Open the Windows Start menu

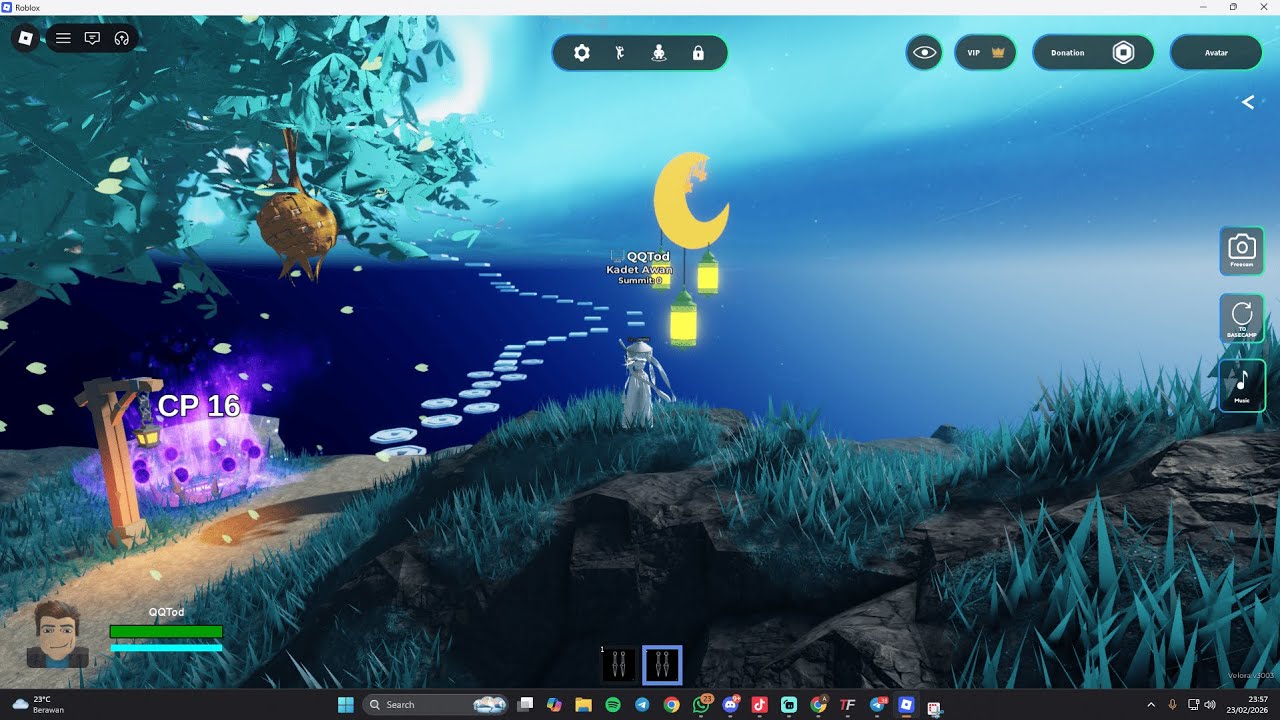(x=346, y=705)
